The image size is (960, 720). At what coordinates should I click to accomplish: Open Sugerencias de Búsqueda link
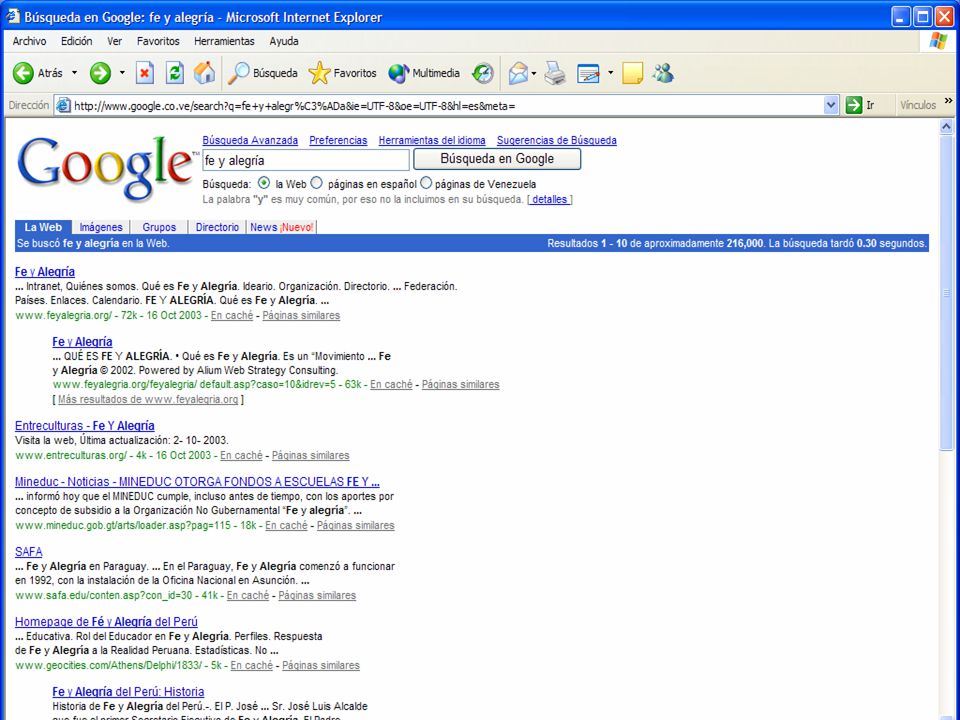point(557,140)
